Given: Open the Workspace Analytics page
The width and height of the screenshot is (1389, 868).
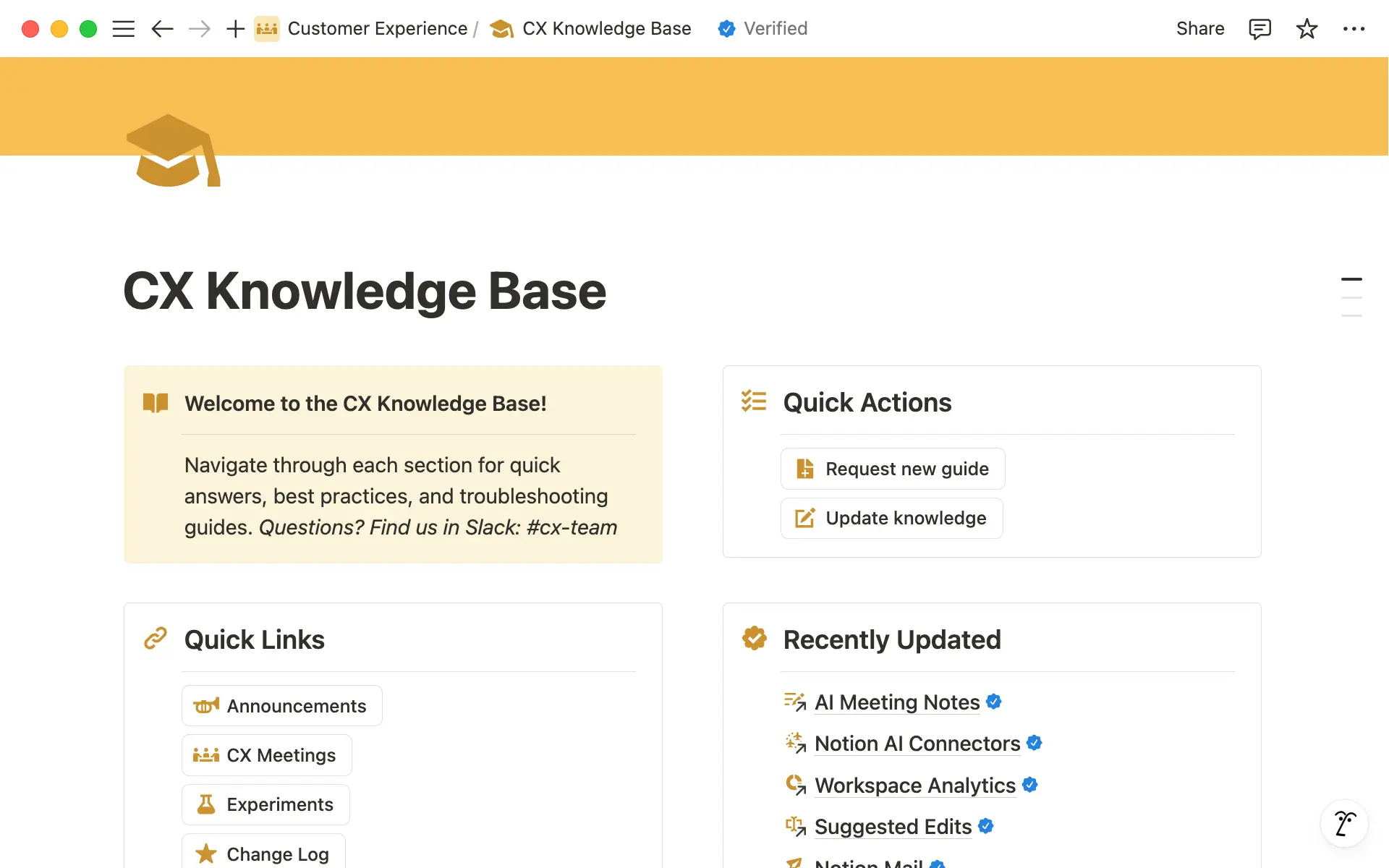Looking at the screenshot, I should point(914,786).
